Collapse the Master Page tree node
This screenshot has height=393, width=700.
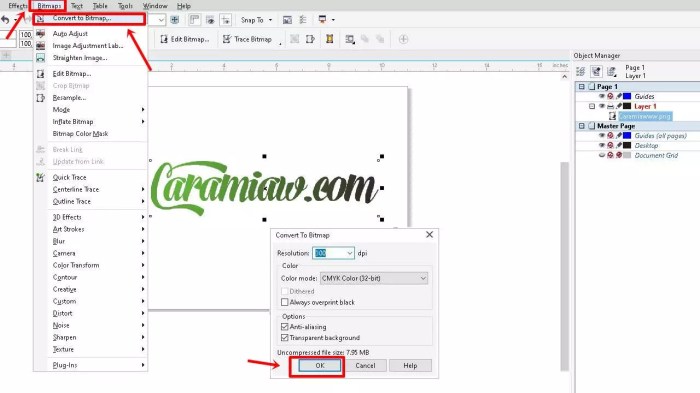pos(582,126)
